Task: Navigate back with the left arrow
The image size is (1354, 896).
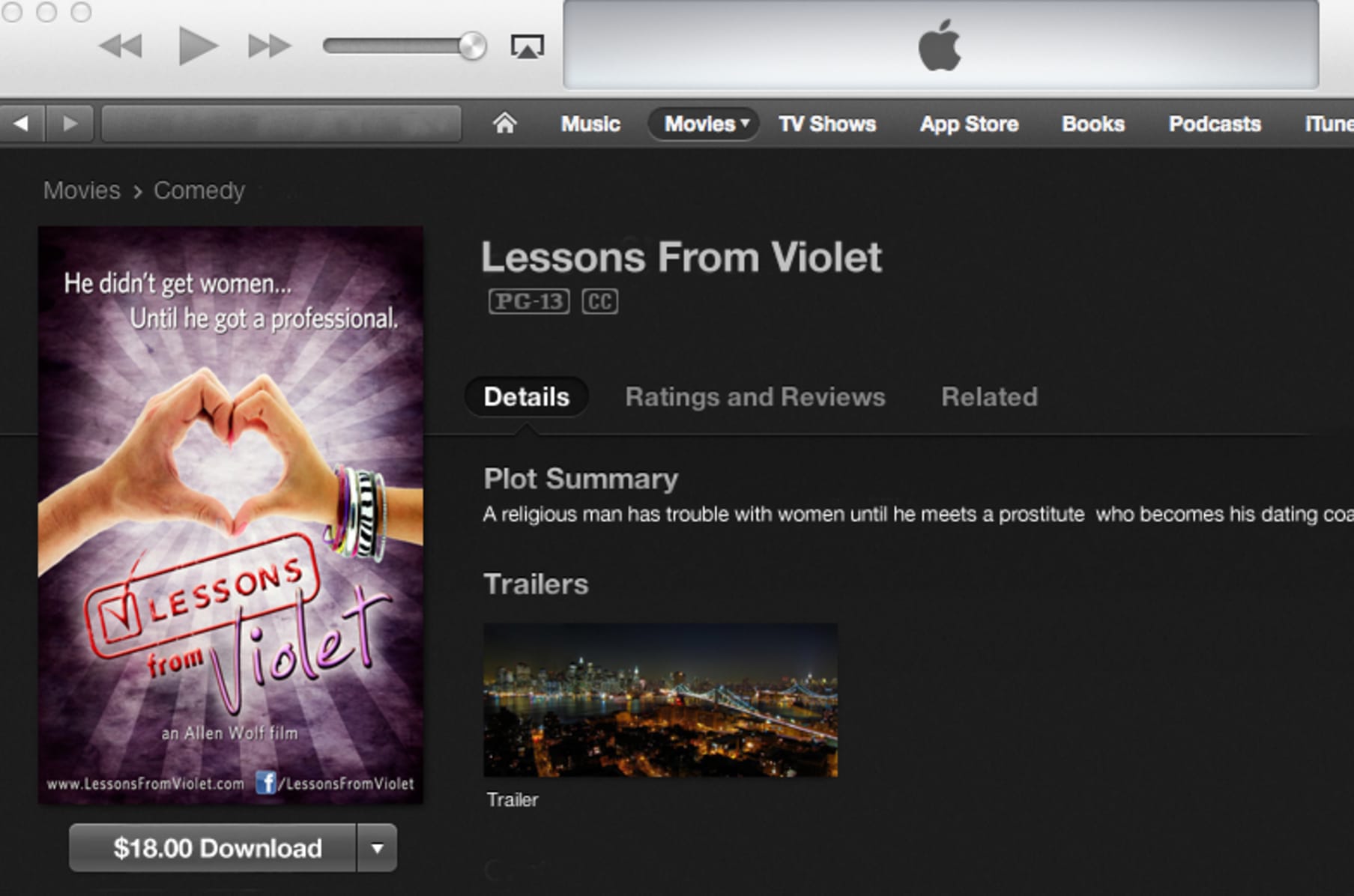Action: 22,123
